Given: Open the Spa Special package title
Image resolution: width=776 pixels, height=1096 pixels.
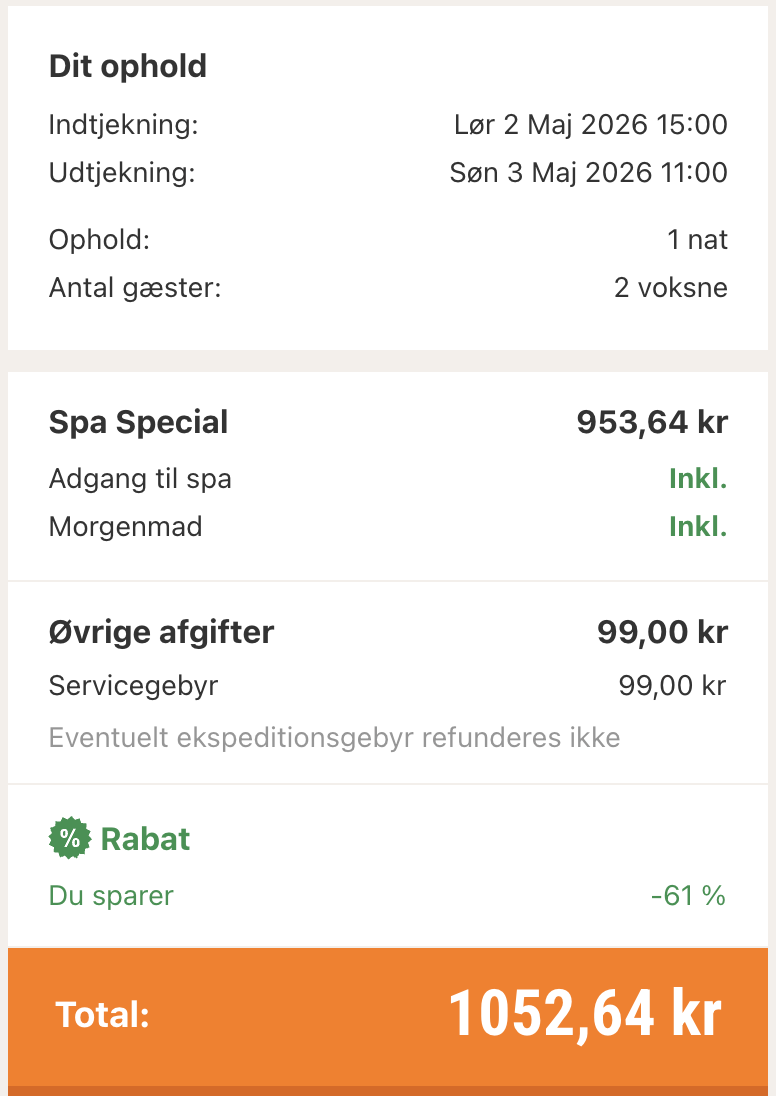Looking at the screenshot, I should point(139,422).
